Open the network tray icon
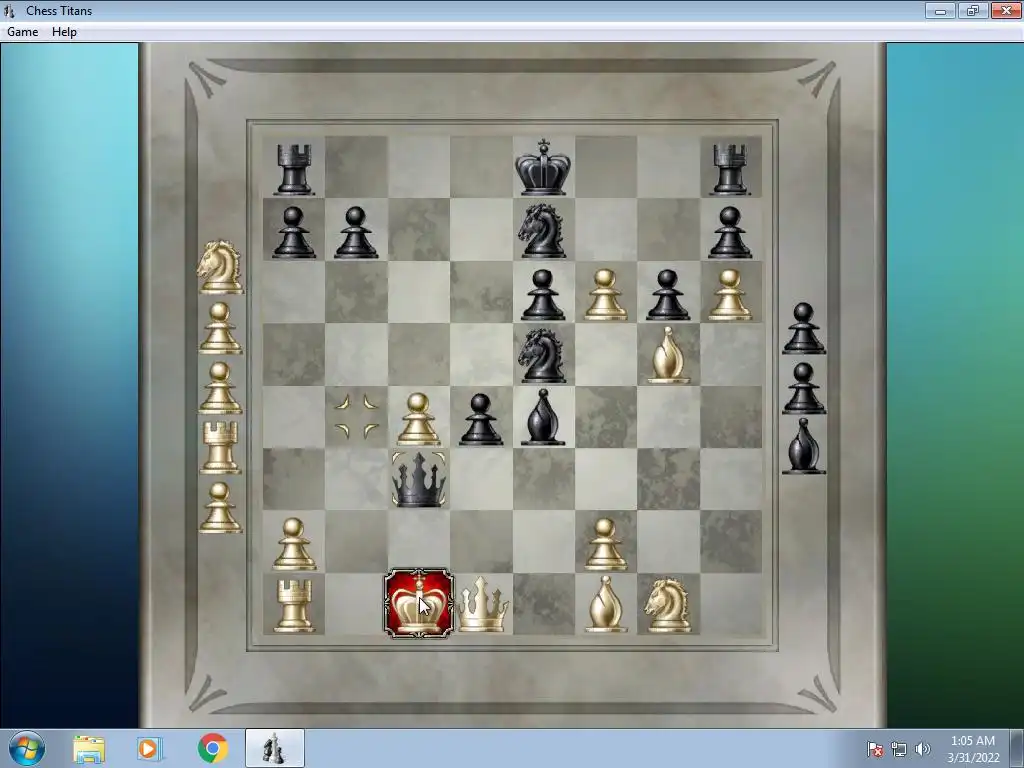This screenshot has height=768, width=1024. point(899,749)
